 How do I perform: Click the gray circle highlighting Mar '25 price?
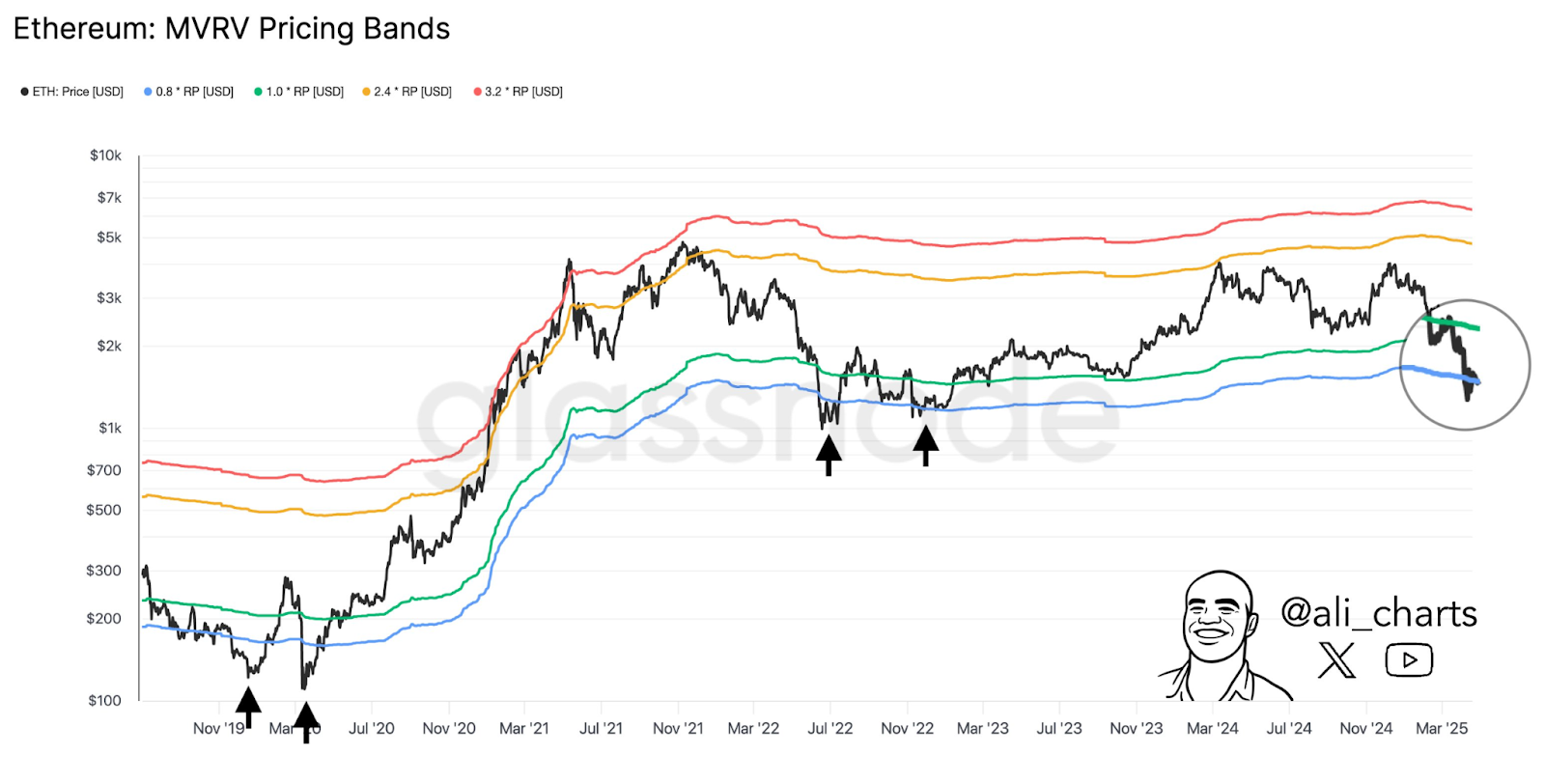[x=1465, y=365]
